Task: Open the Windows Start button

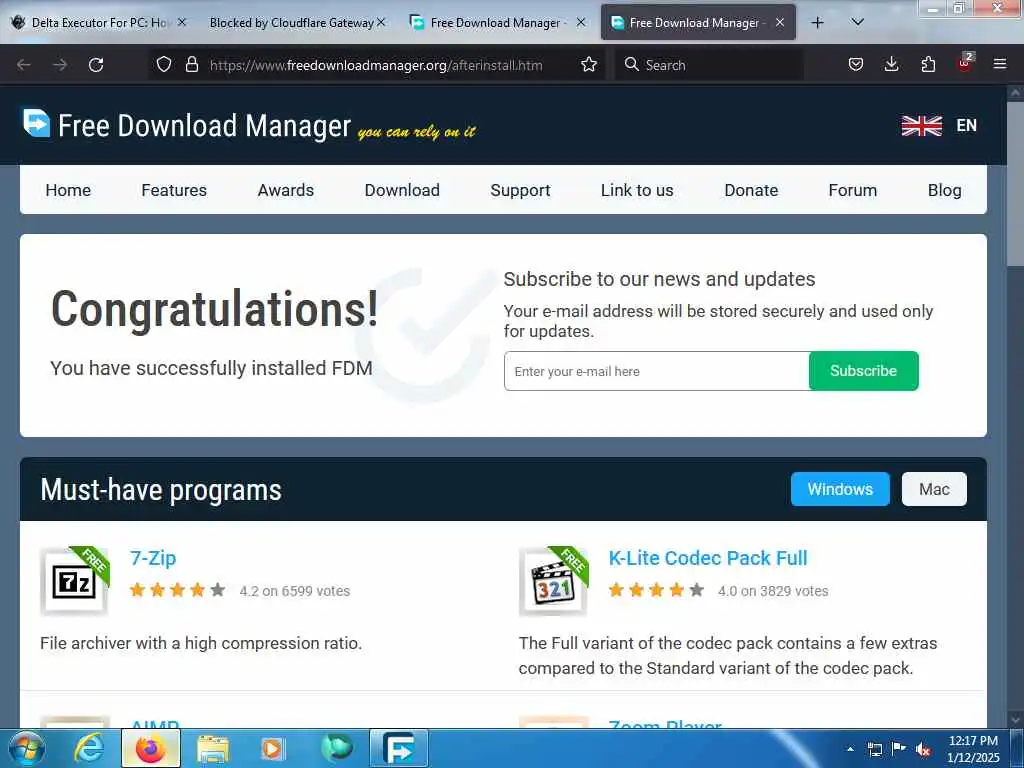Action: (x=25, y=748)
